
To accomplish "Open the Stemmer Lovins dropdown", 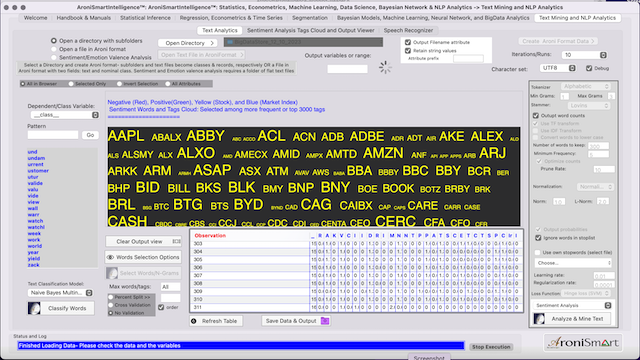I will (589, 106).
